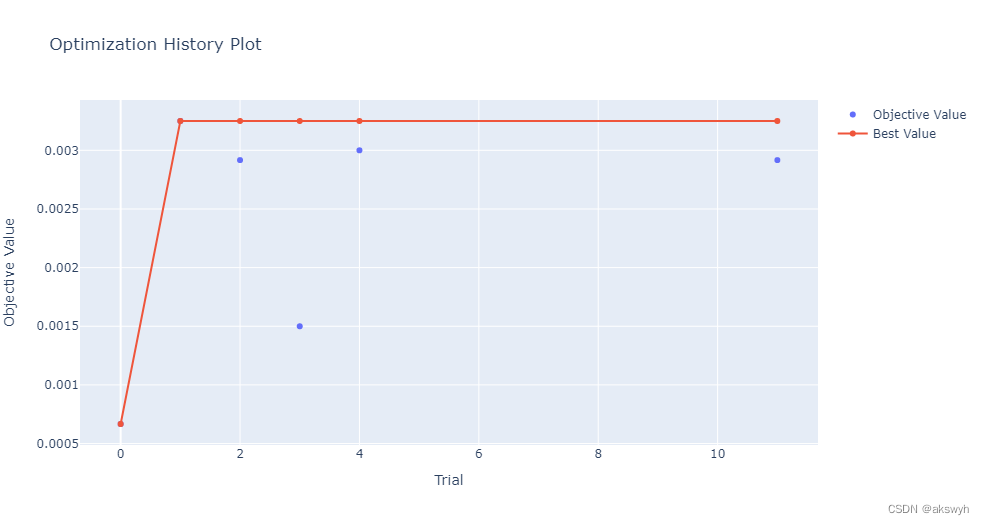Click the x-axis tick label 6

point(478,453)
